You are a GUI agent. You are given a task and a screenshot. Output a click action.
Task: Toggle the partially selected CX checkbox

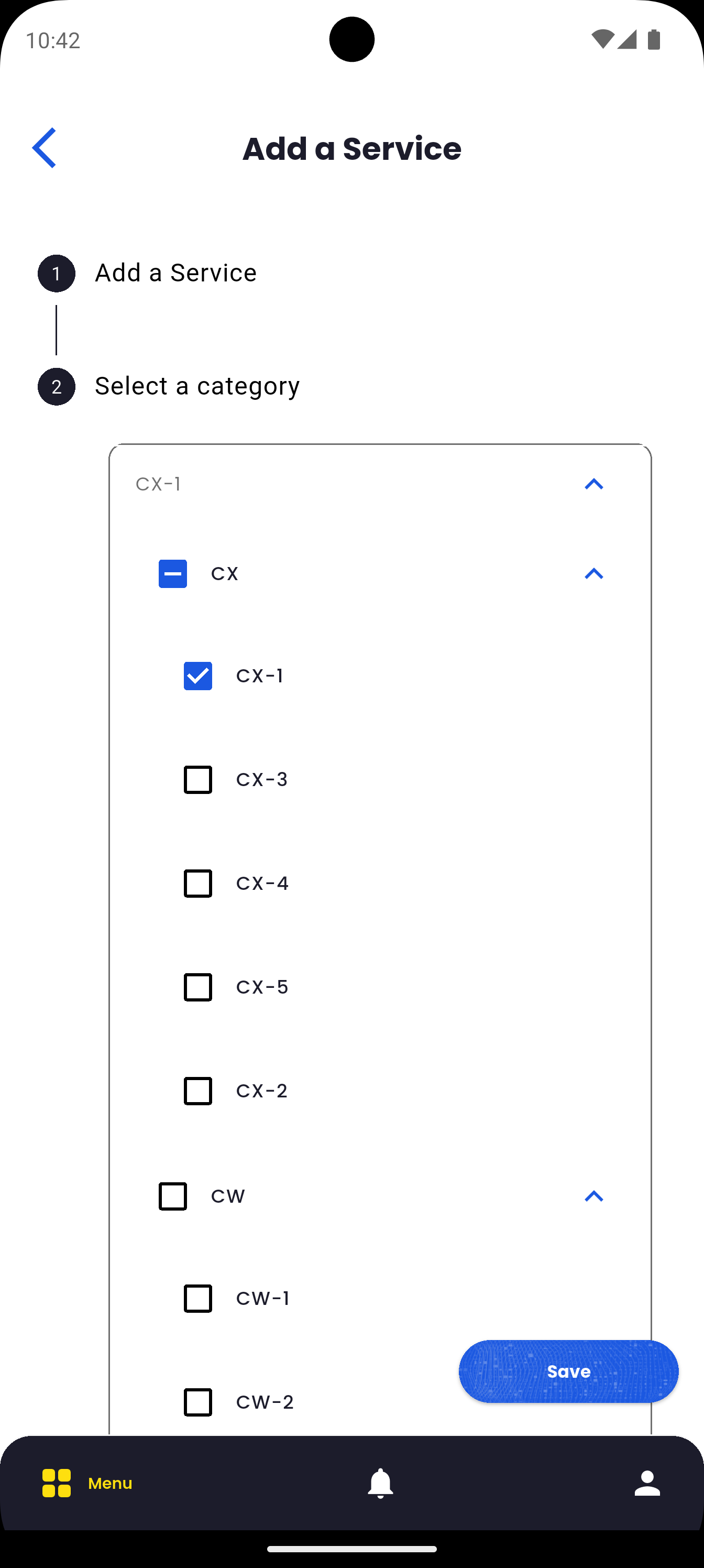tap(173, 574)
